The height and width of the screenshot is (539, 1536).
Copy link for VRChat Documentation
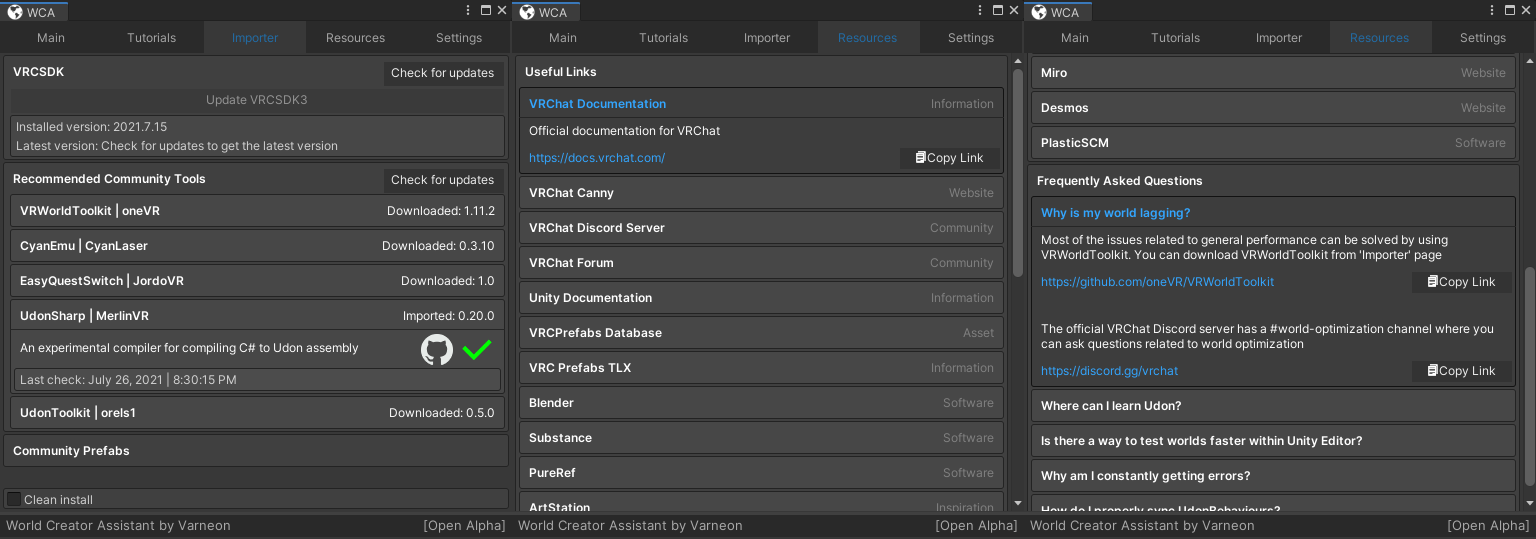click(949, 158)
